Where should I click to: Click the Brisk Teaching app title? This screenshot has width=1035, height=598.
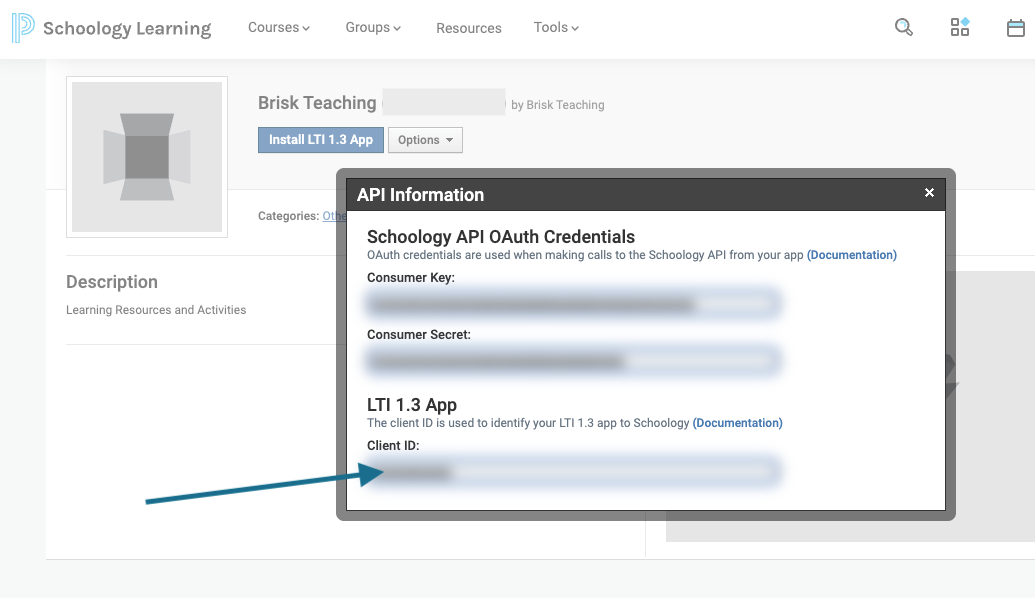(x=317, y=103)
